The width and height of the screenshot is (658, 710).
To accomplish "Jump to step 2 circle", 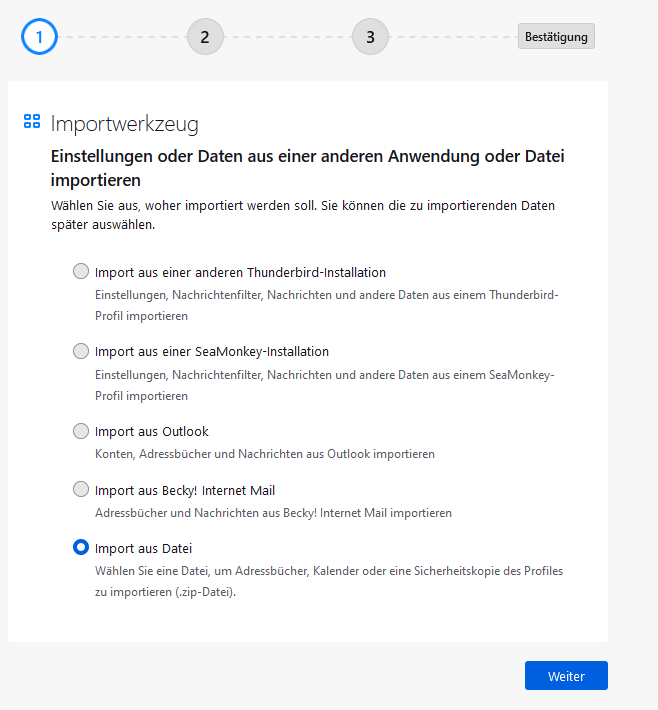I will 205,37.
